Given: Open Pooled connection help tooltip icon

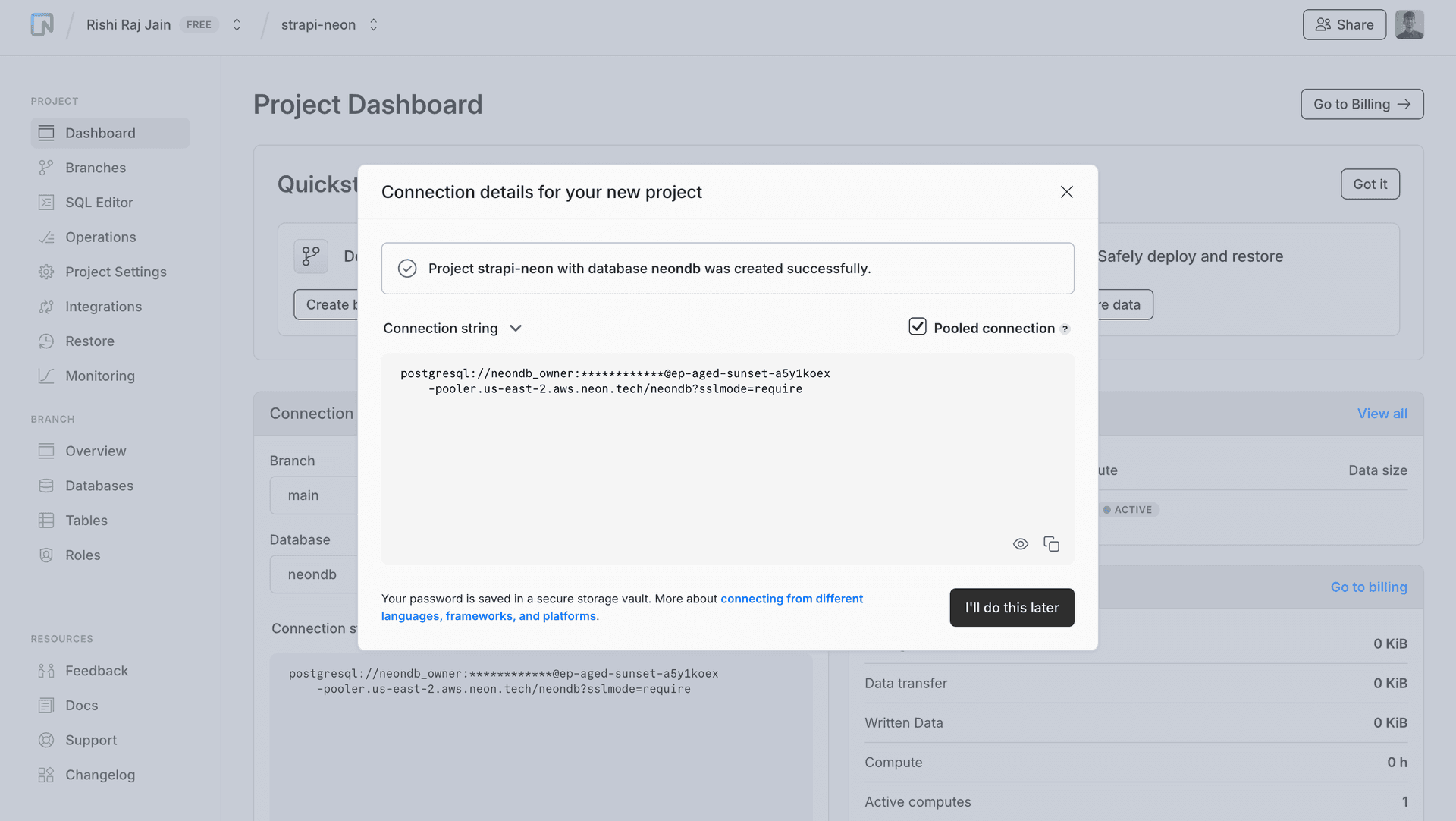Looking at the screenshot, I should 1065,329.
